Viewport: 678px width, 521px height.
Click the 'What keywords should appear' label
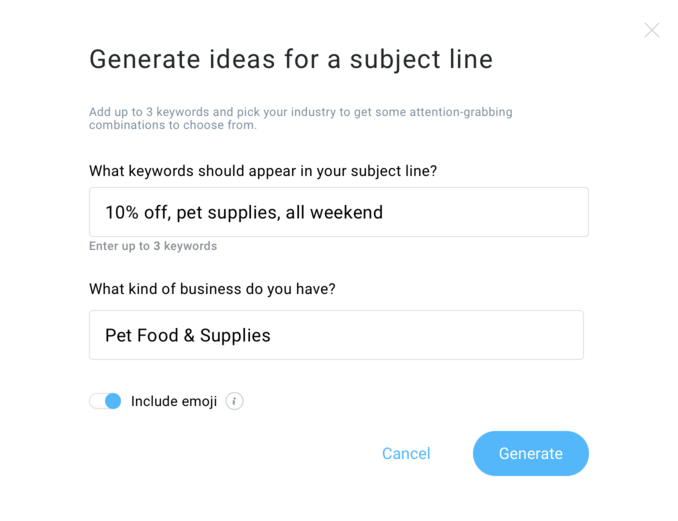click(x=263, y=171)
